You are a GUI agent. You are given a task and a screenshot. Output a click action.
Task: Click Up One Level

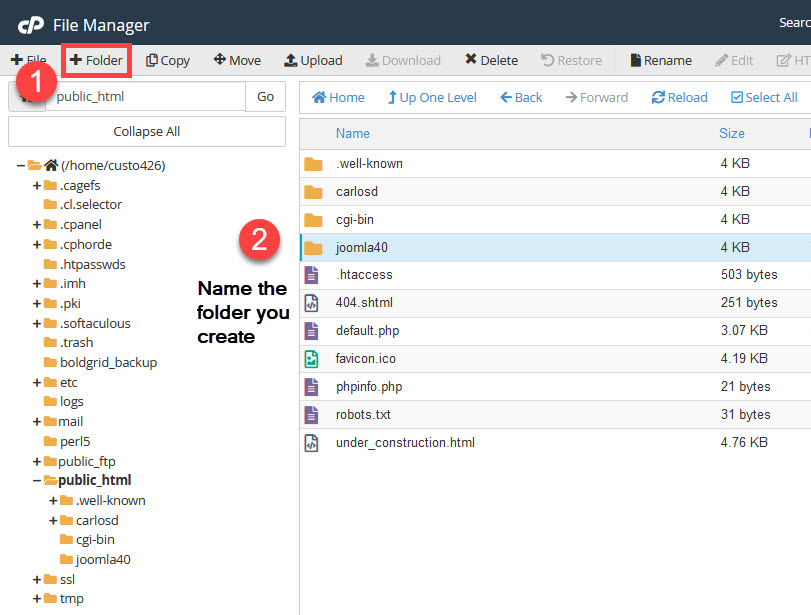coord(432,97)
